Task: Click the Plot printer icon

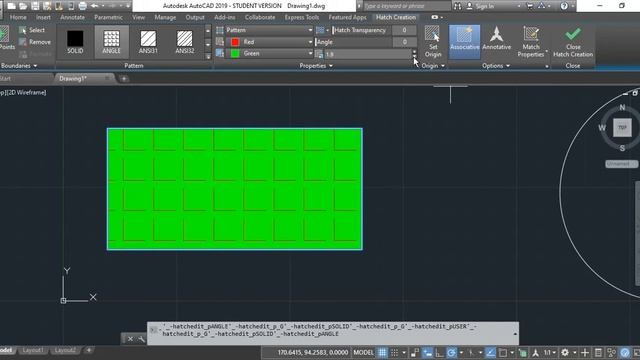Action: pos(82,6)
